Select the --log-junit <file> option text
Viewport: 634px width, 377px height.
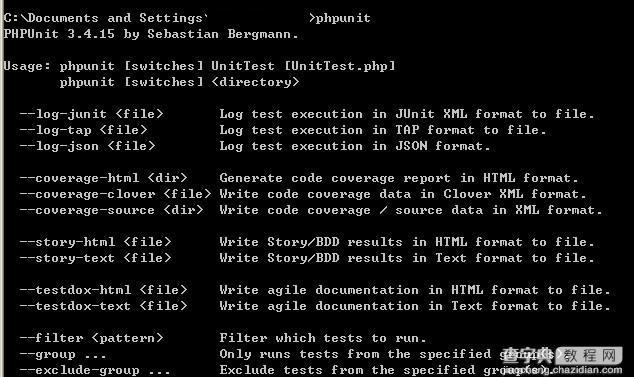92,114
